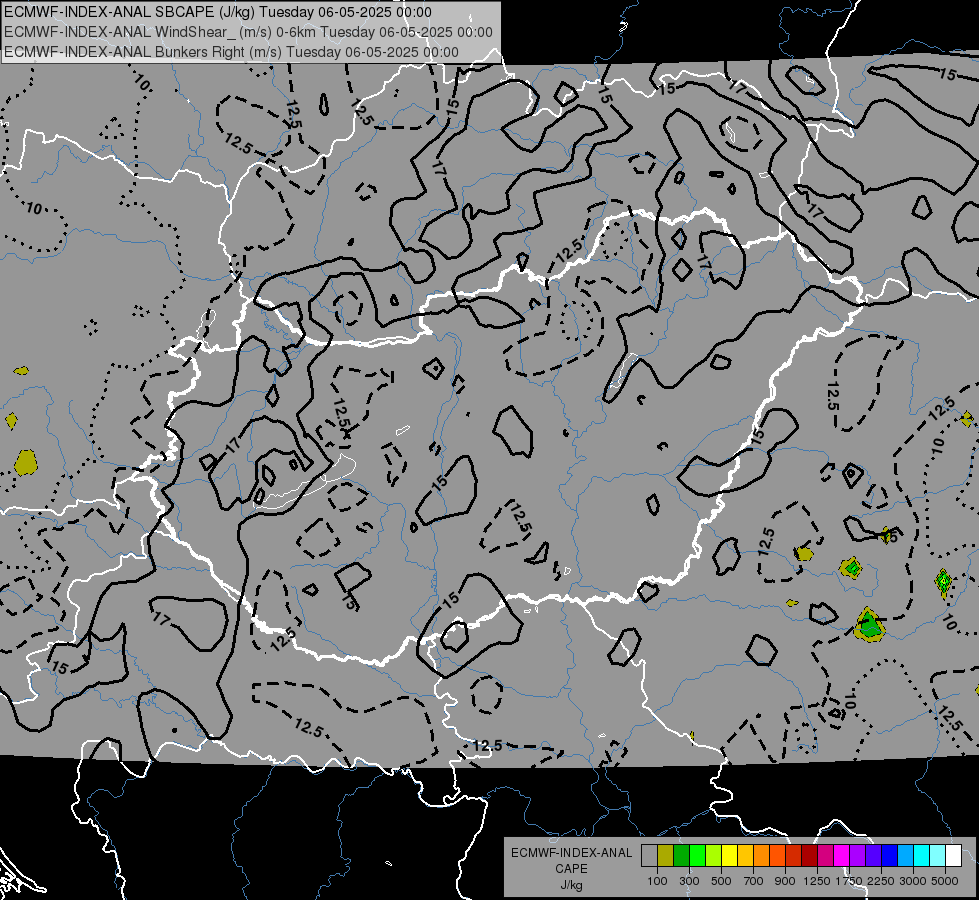Click the bright magenta legend swatch
The height and width of the screenshot is (900, 979).
[x=842, y=856]
